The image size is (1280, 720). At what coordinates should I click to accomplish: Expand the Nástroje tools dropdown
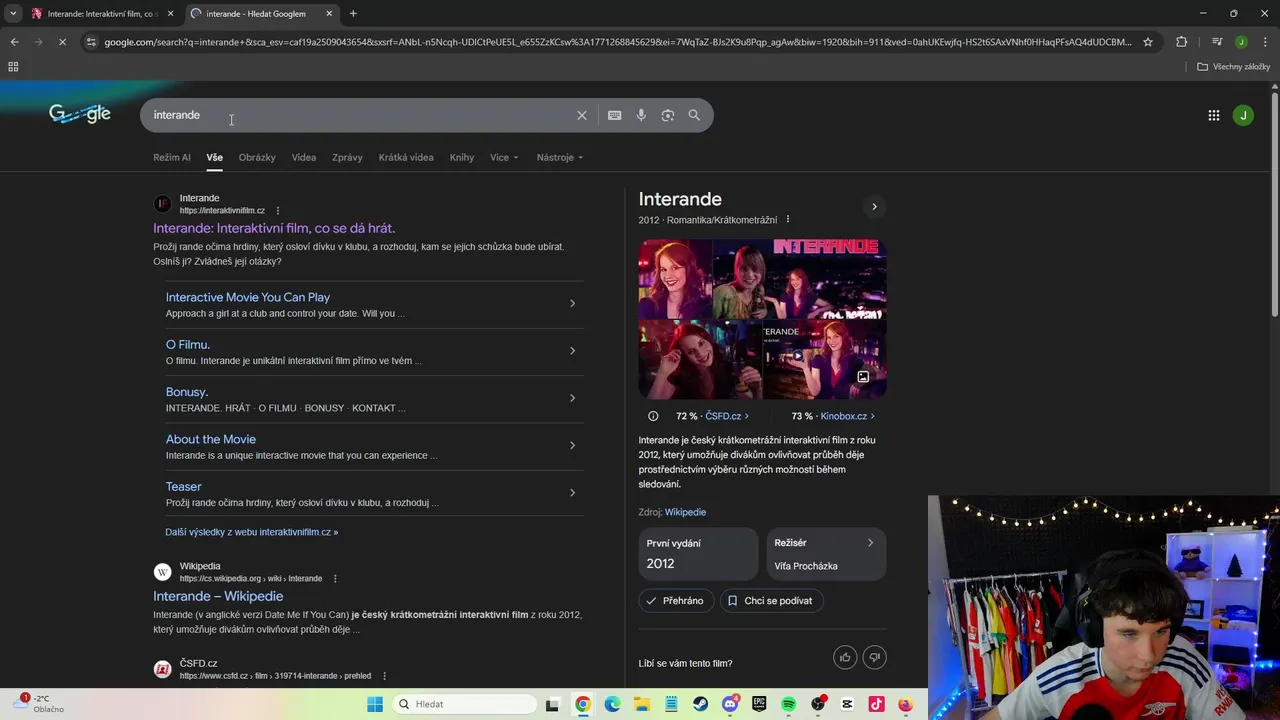(560, 157)
